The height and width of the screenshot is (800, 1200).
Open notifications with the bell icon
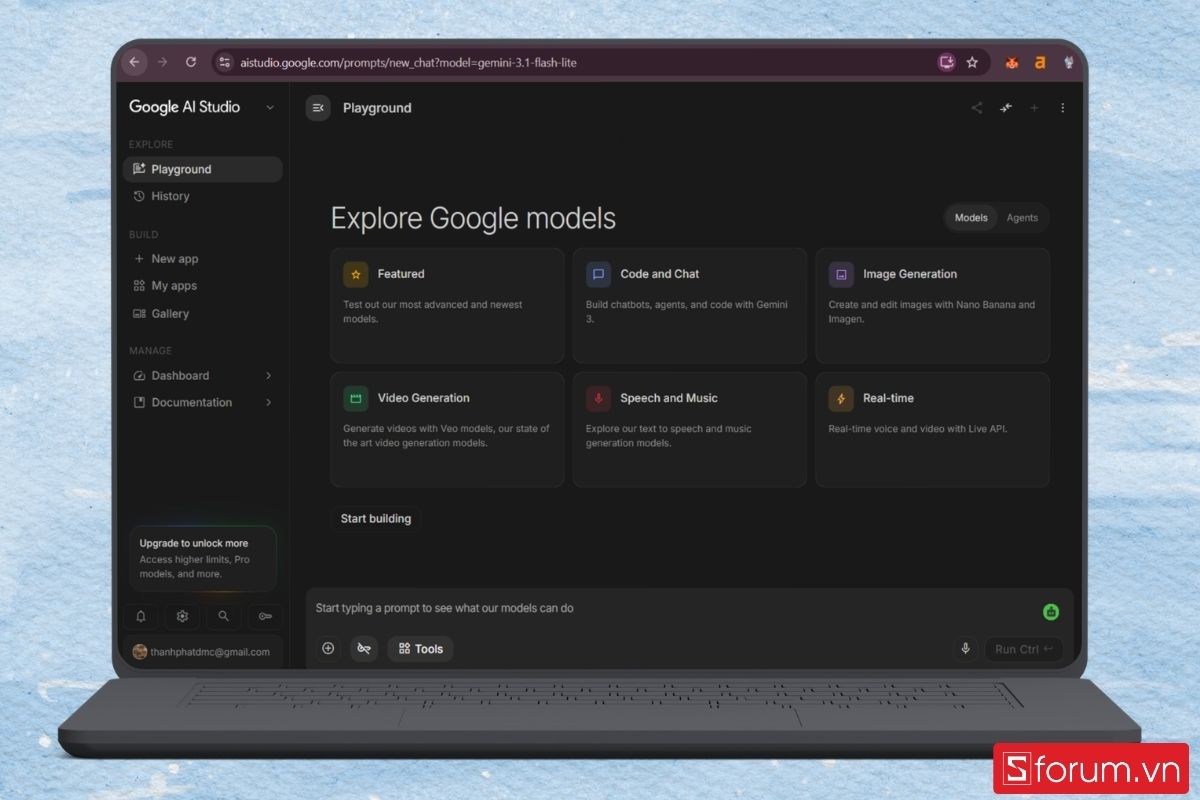pos(141,617)
